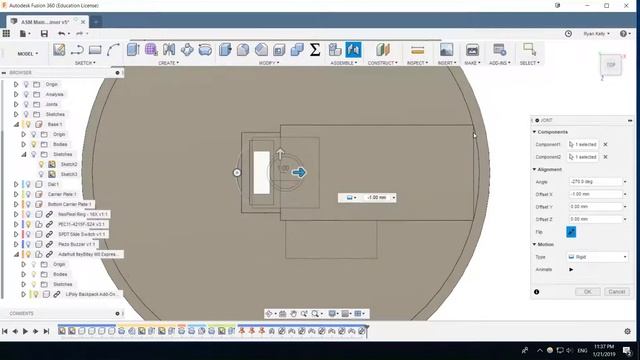
Task: Toggle visibility bulb for Piezo Buzzer
Action: pyautogui.click(x=28, y=244)
